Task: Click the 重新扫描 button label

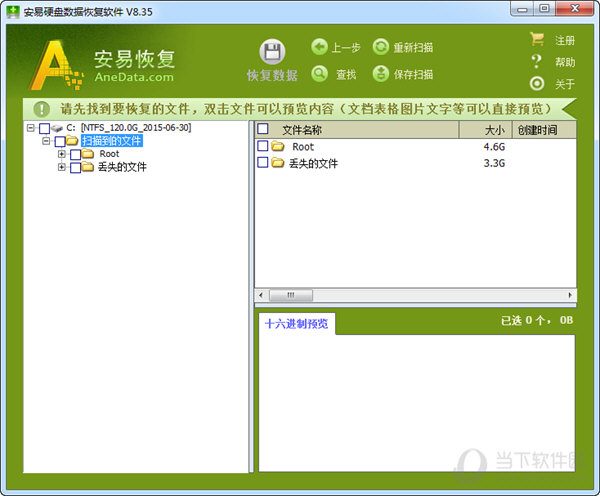Action: pyautogui.click(x=413, y=47)
